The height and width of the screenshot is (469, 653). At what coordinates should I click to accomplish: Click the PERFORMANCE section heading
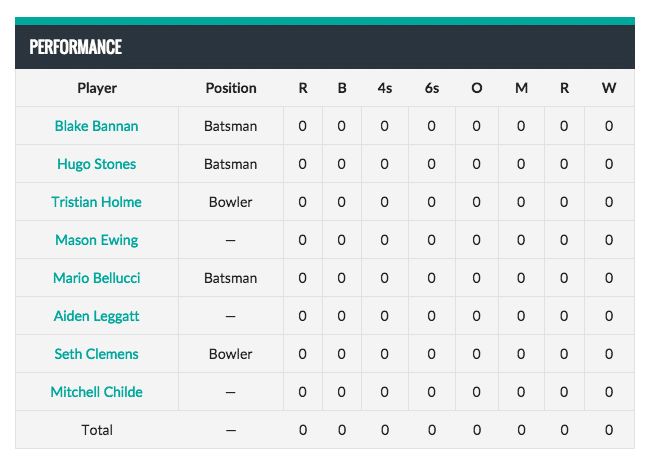click(75, 47)
